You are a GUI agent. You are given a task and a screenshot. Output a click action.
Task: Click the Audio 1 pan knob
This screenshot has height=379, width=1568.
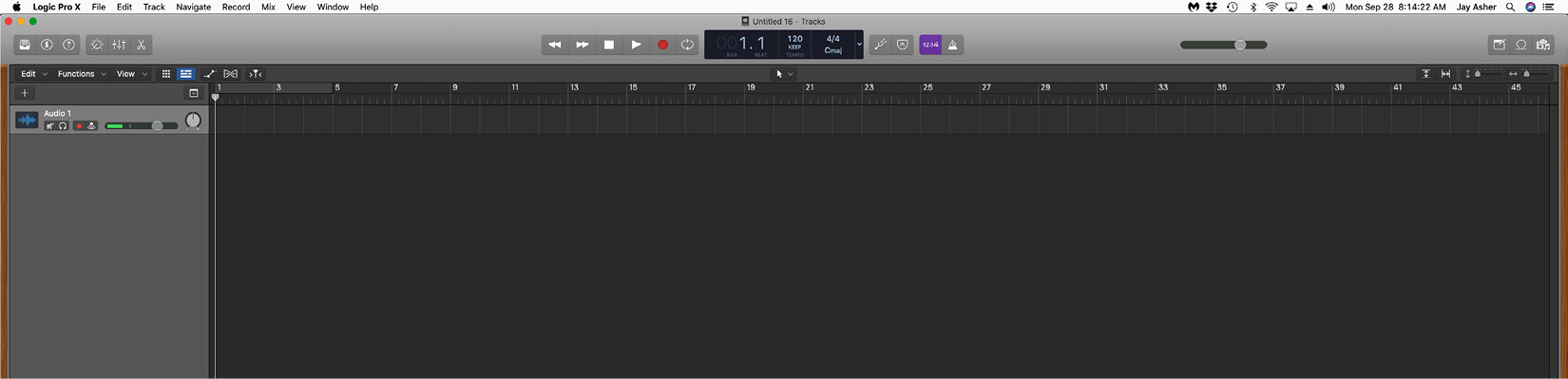pyautogui.click(x=193, y=121)
